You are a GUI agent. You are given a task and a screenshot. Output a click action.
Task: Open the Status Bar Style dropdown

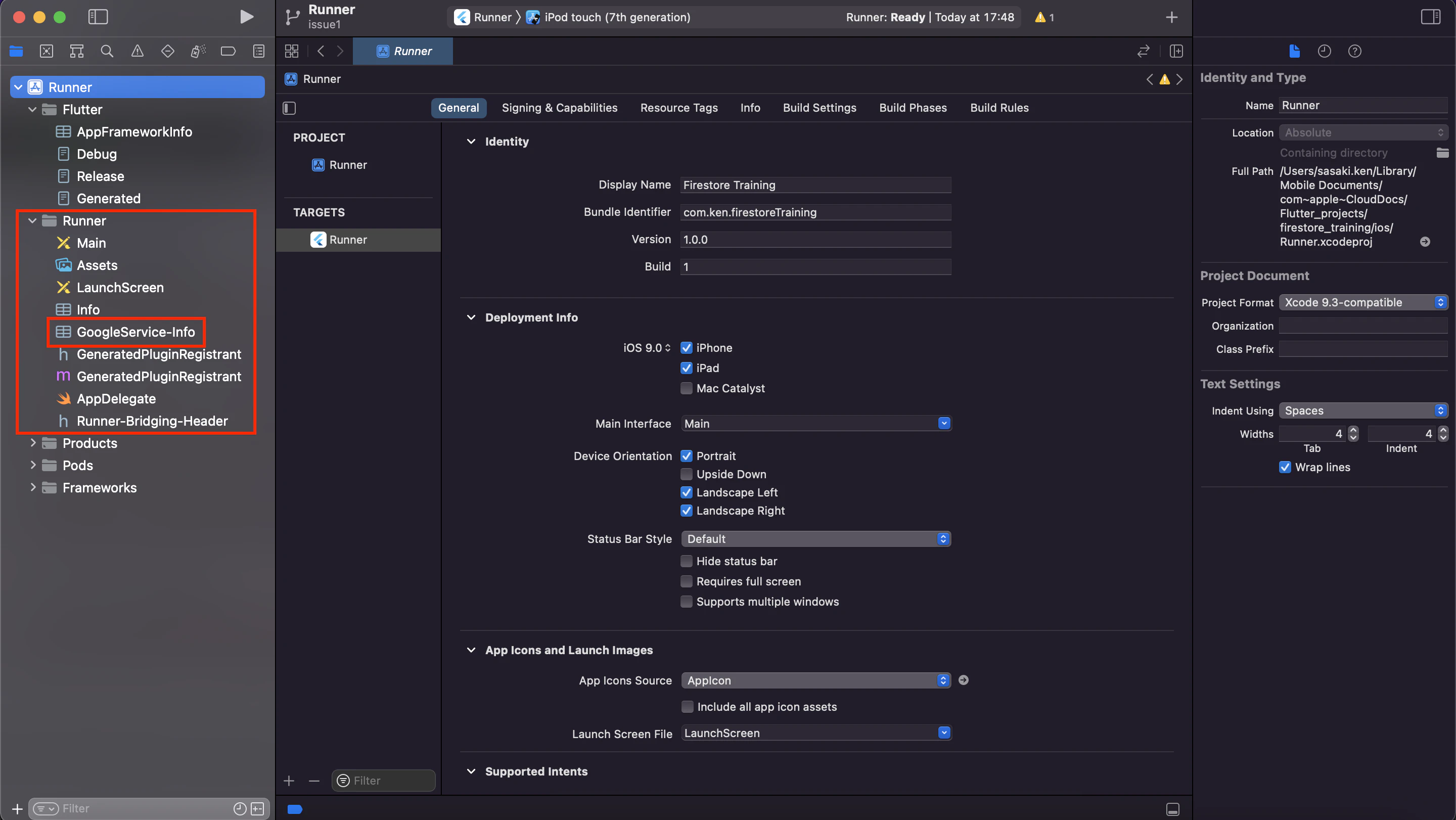[x=815, y=538]
